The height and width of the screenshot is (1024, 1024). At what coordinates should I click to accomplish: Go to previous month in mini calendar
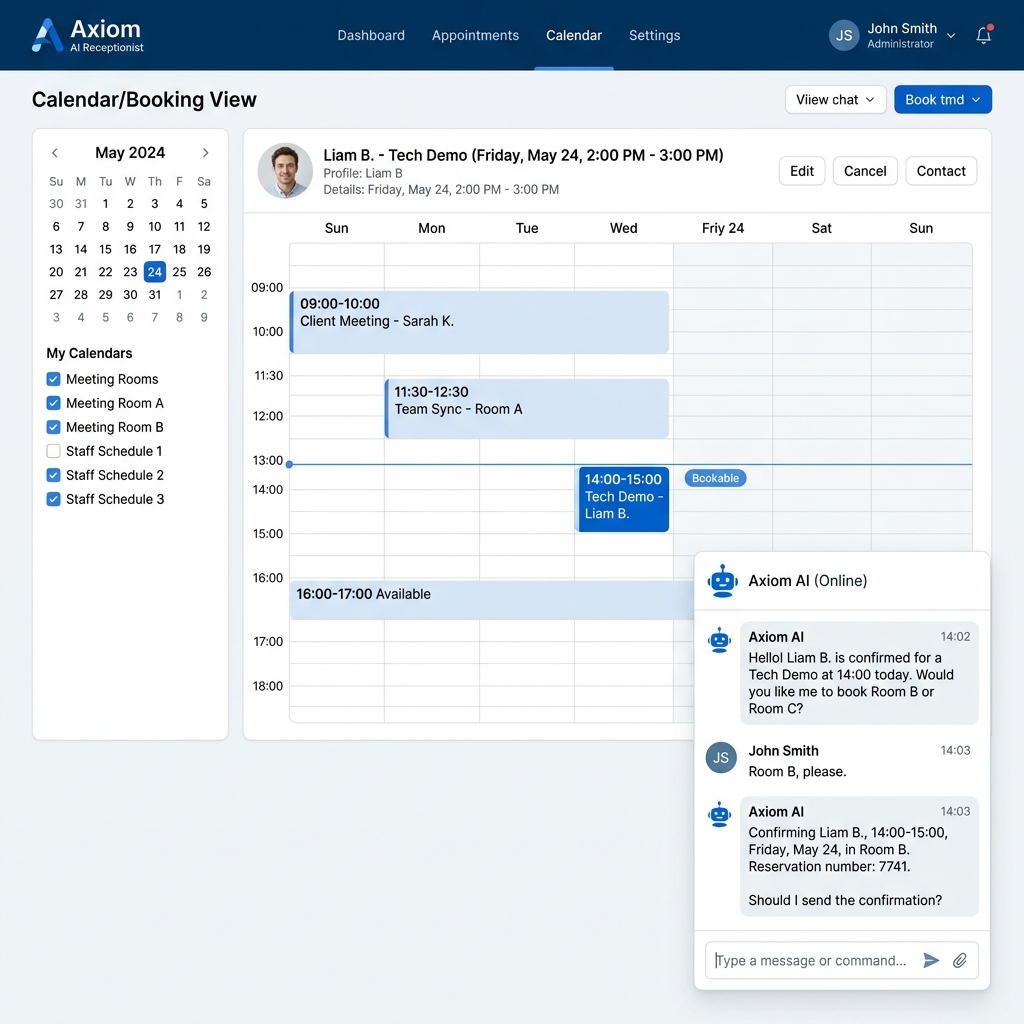[55, 153]
